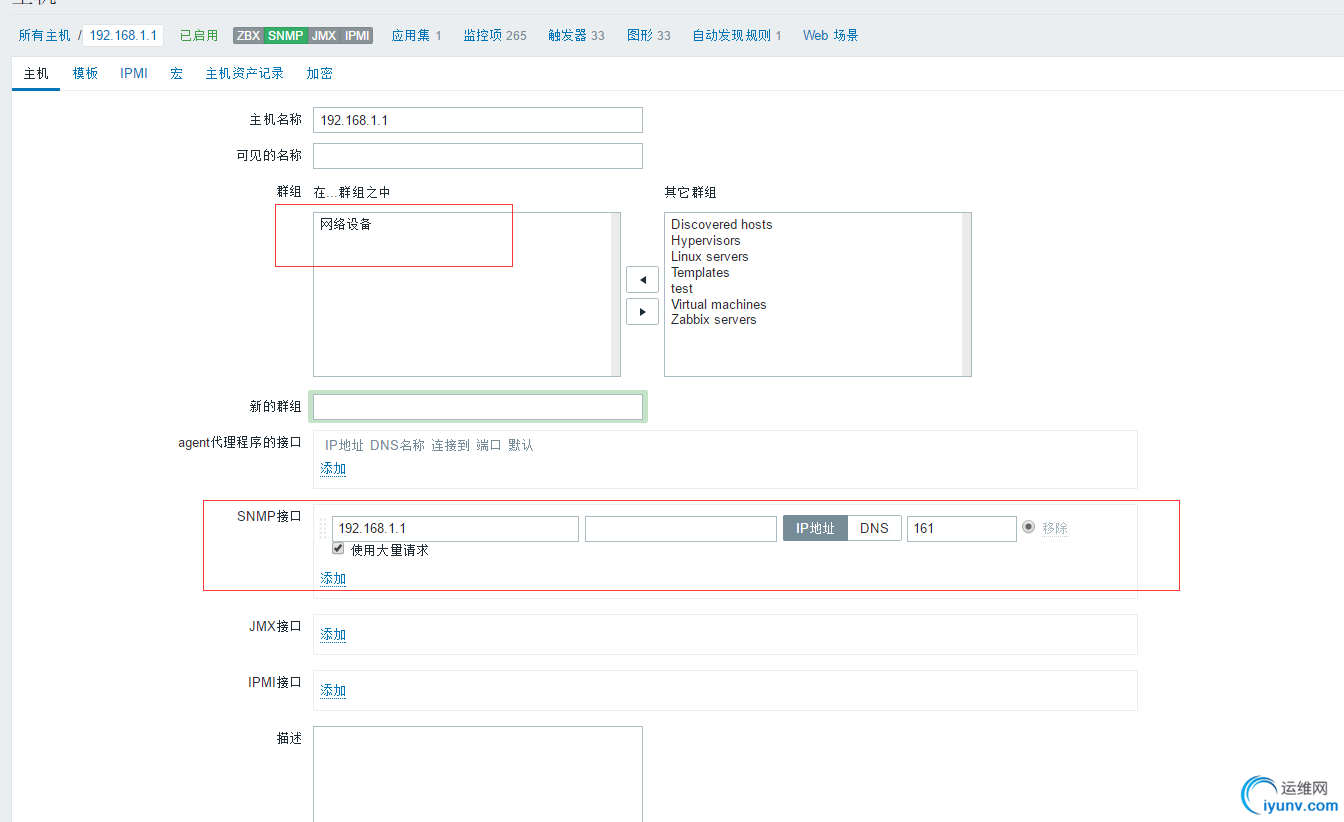1344x822 pixels.
Task: Click into the 可见的名称 field
Action: [x=478, y=156]
